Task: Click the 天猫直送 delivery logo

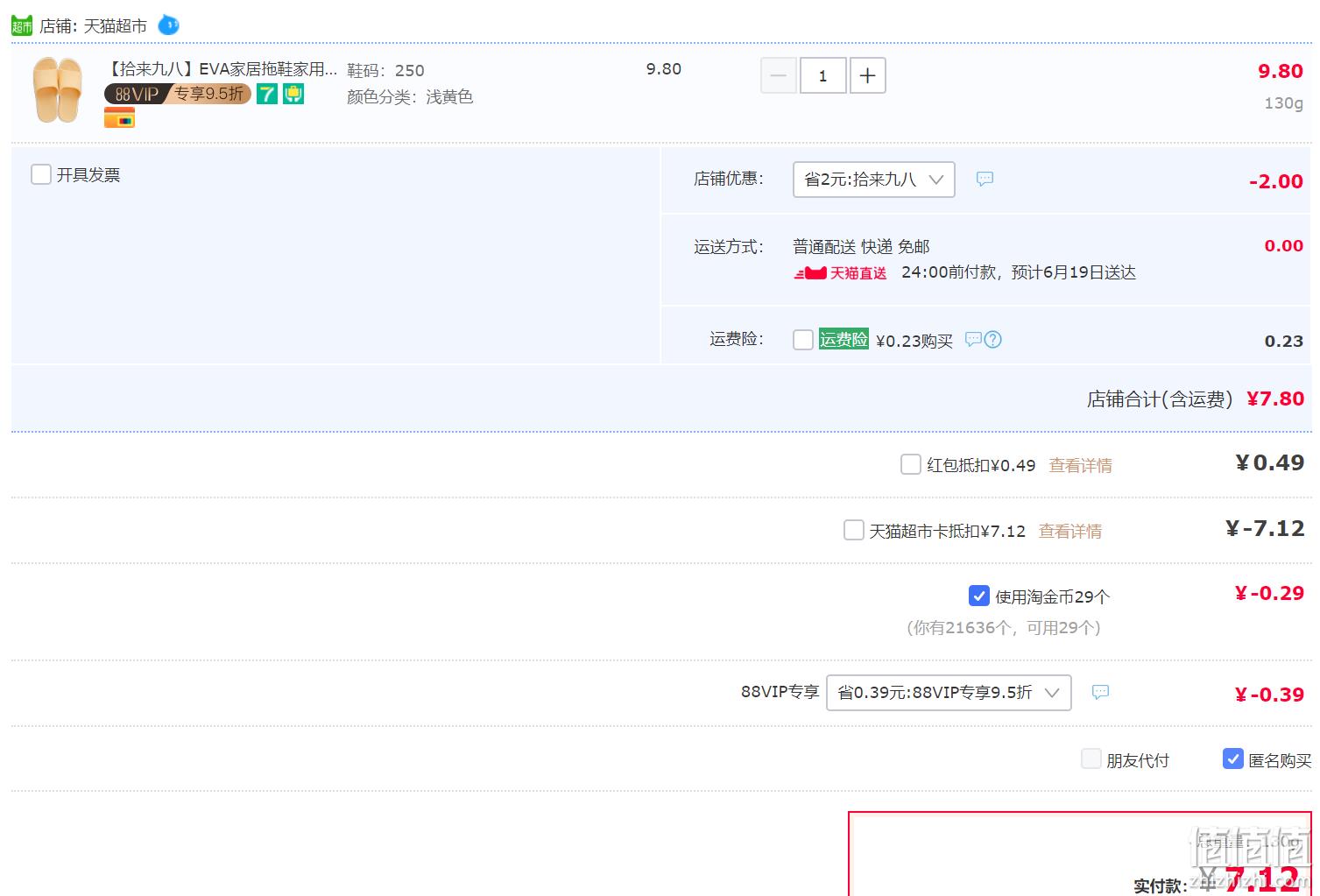Action: (840, 273)
